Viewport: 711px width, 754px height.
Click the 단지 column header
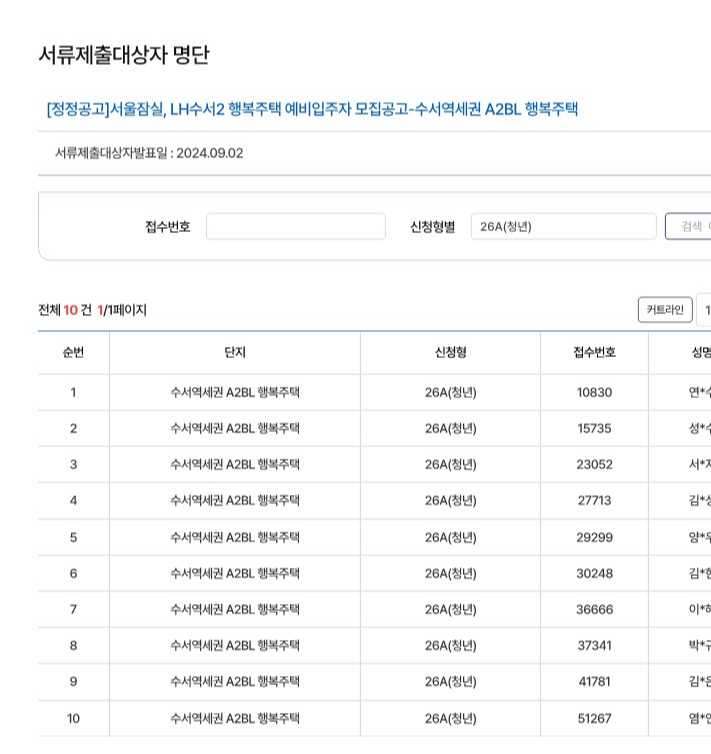(235, 352)
